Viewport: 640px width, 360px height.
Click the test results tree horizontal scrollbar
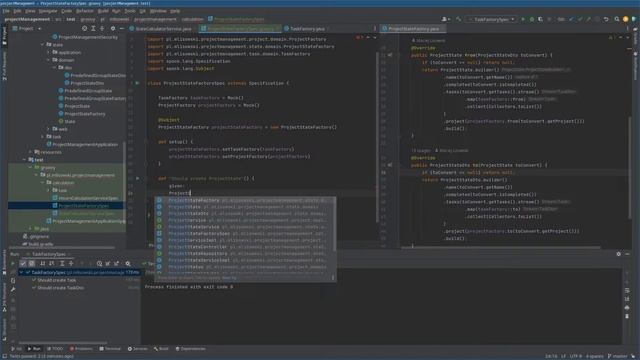coord(62,343)
